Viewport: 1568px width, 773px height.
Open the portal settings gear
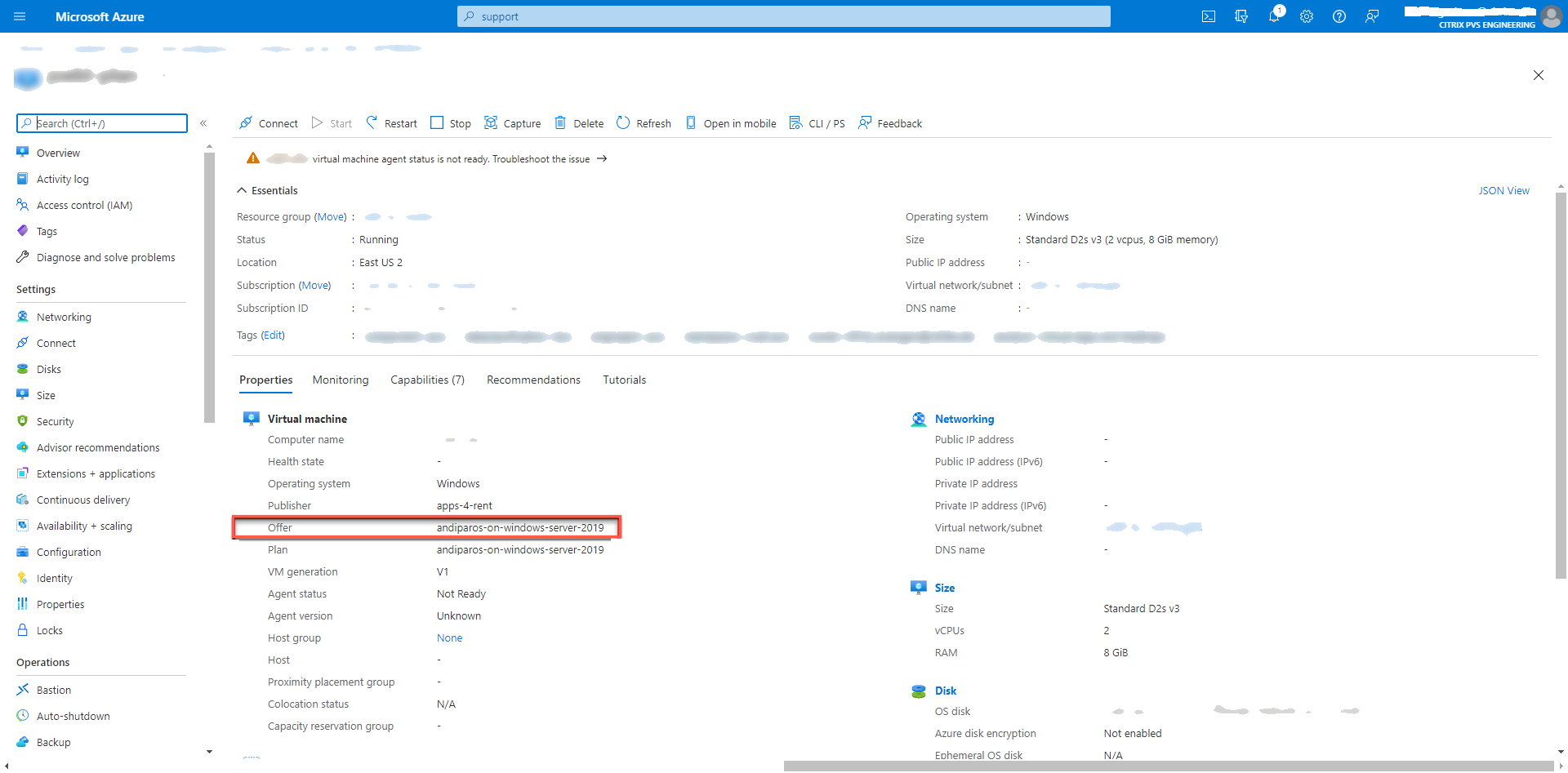coord(1307,16)
